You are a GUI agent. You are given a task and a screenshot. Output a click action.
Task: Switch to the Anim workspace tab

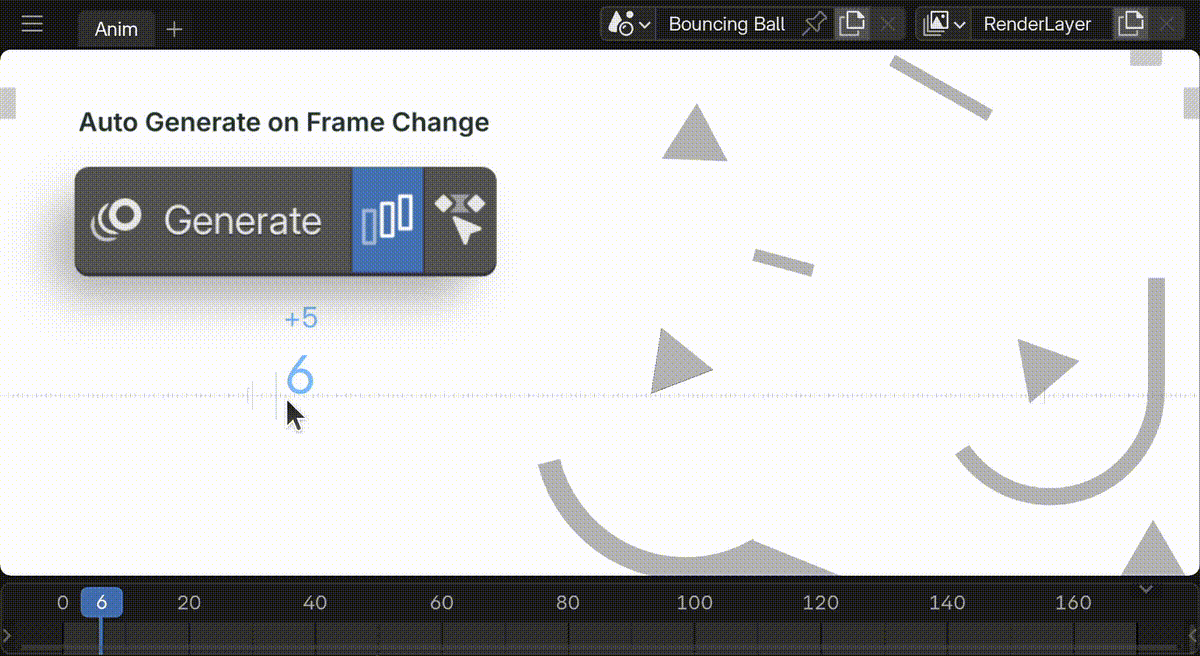click(116, 29)
